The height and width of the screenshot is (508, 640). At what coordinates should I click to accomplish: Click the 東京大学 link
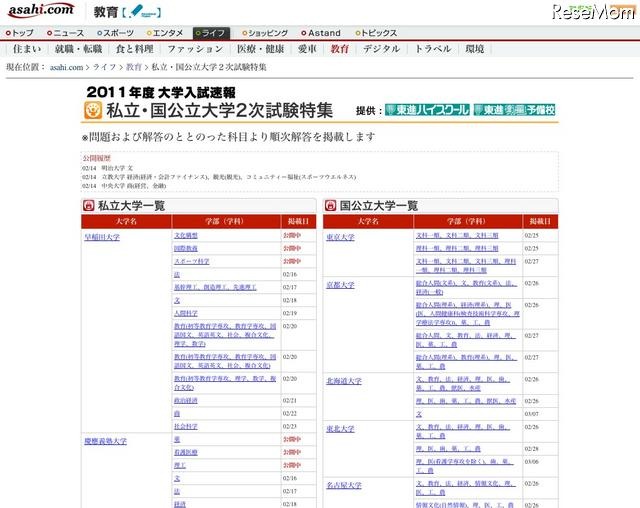point(340,238)
